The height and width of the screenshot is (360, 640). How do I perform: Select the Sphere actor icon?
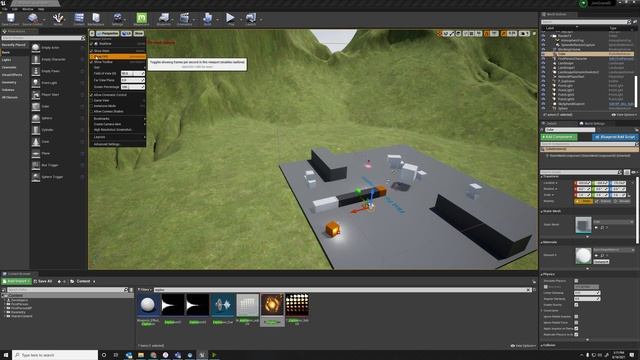36,118
